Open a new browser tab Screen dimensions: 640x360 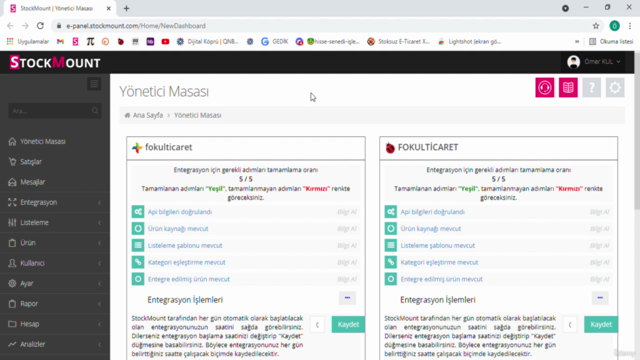[127, 9]
